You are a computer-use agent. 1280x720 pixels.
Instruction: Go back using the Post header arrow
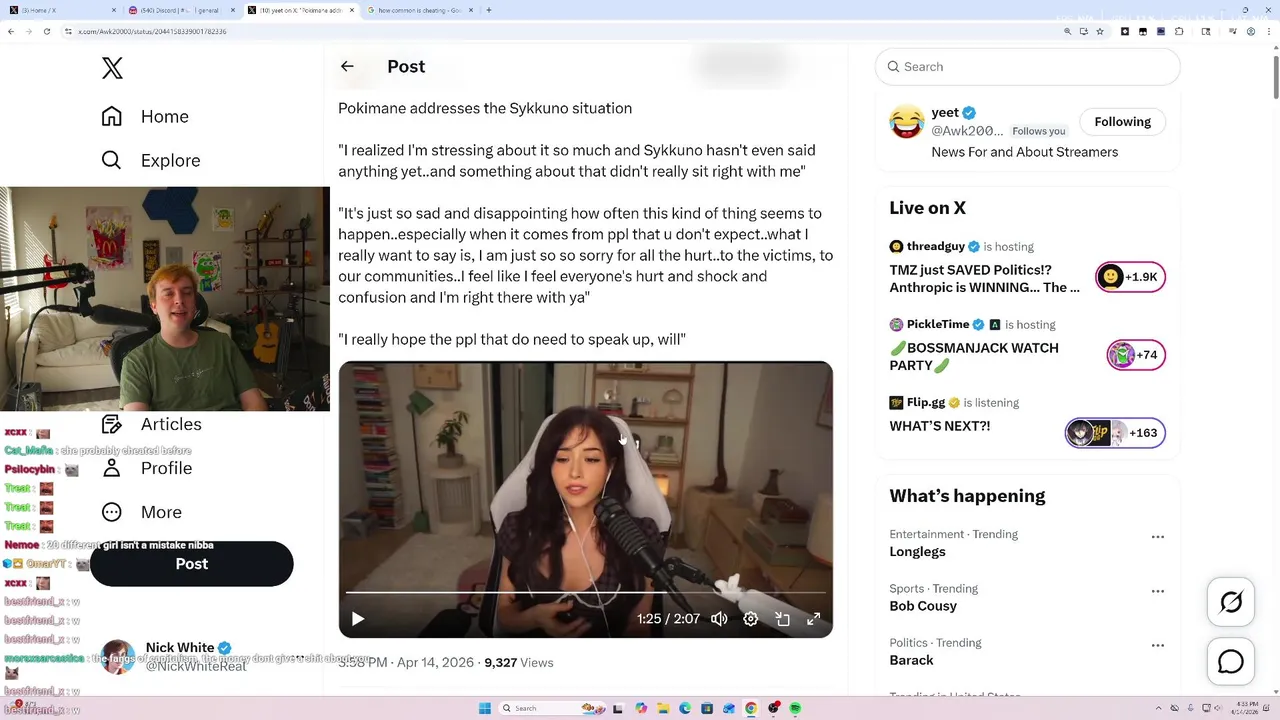click(347, 66)
